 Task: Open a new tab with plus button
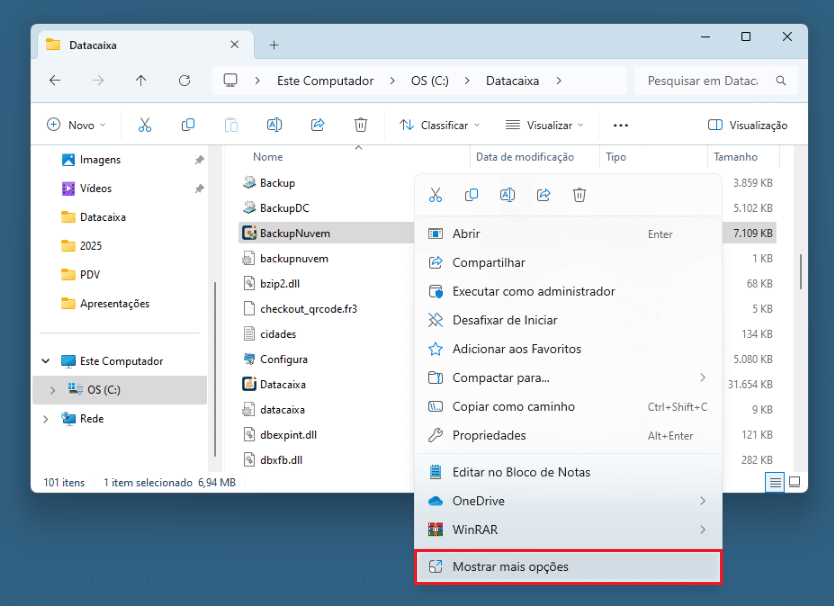pos(274,45)
